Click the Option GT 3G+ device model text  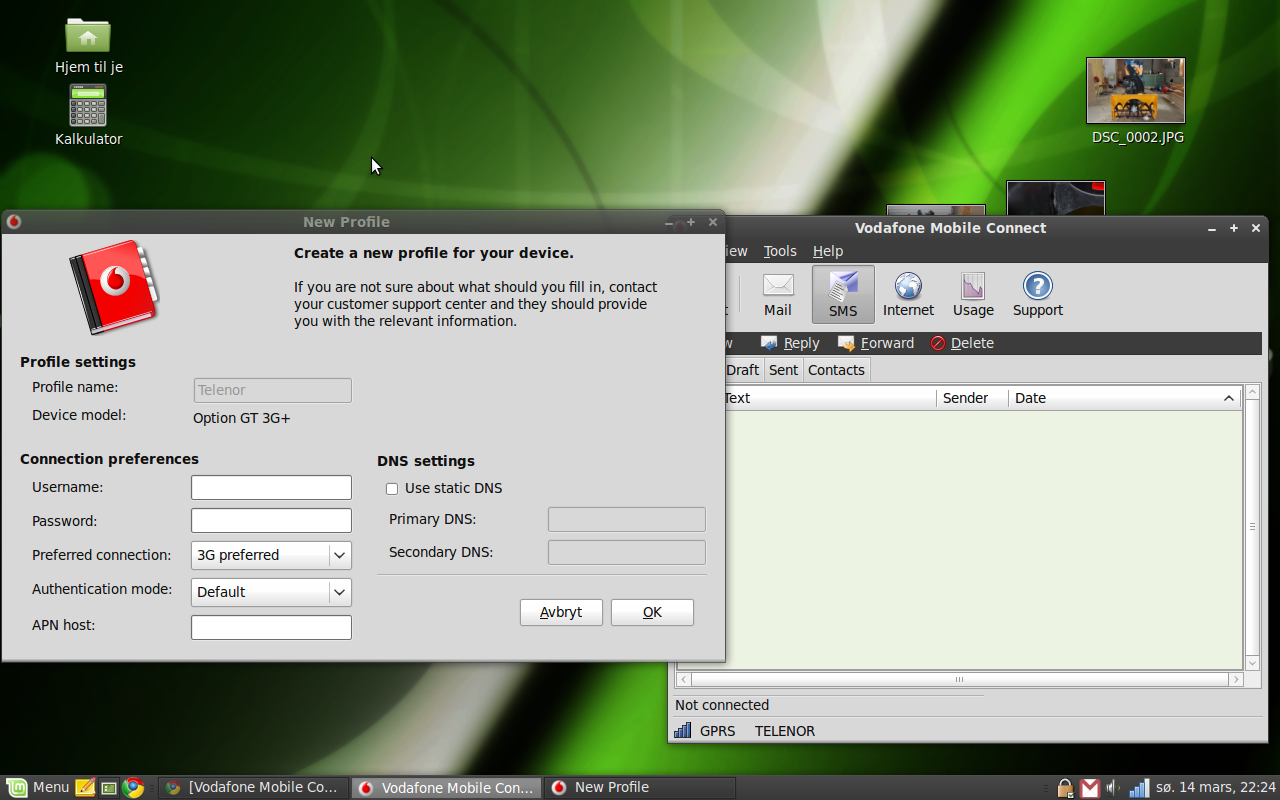242,418
